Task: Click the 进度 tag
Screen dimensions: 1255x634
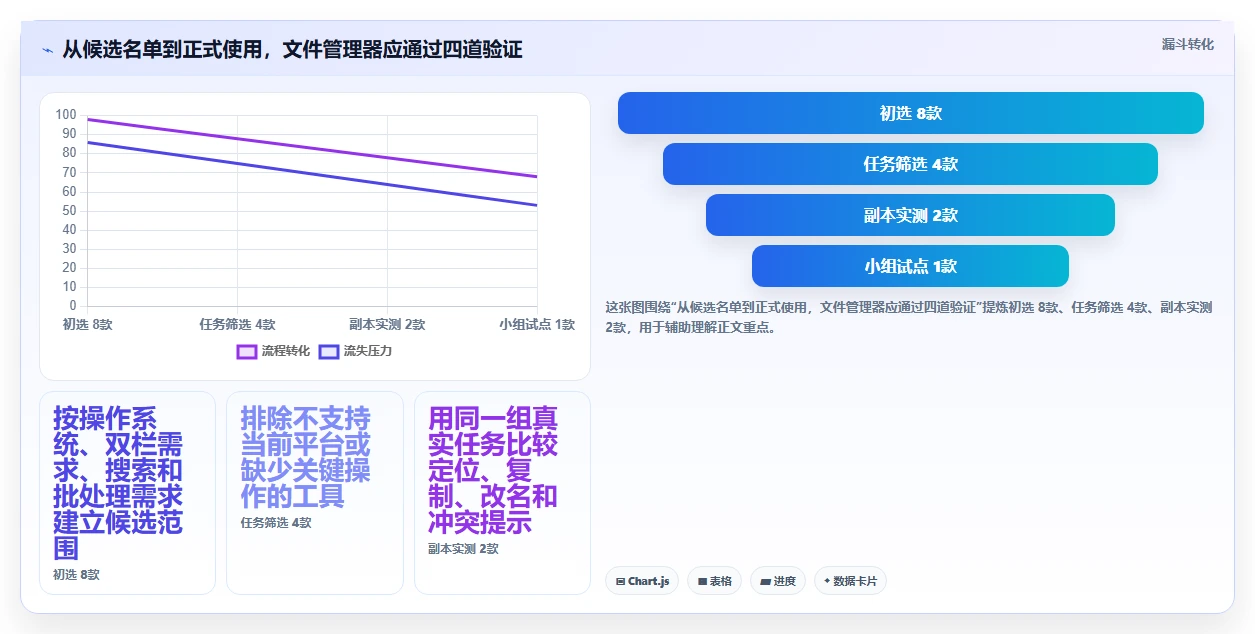Action: pyautogui.click(x=778, y=581)
